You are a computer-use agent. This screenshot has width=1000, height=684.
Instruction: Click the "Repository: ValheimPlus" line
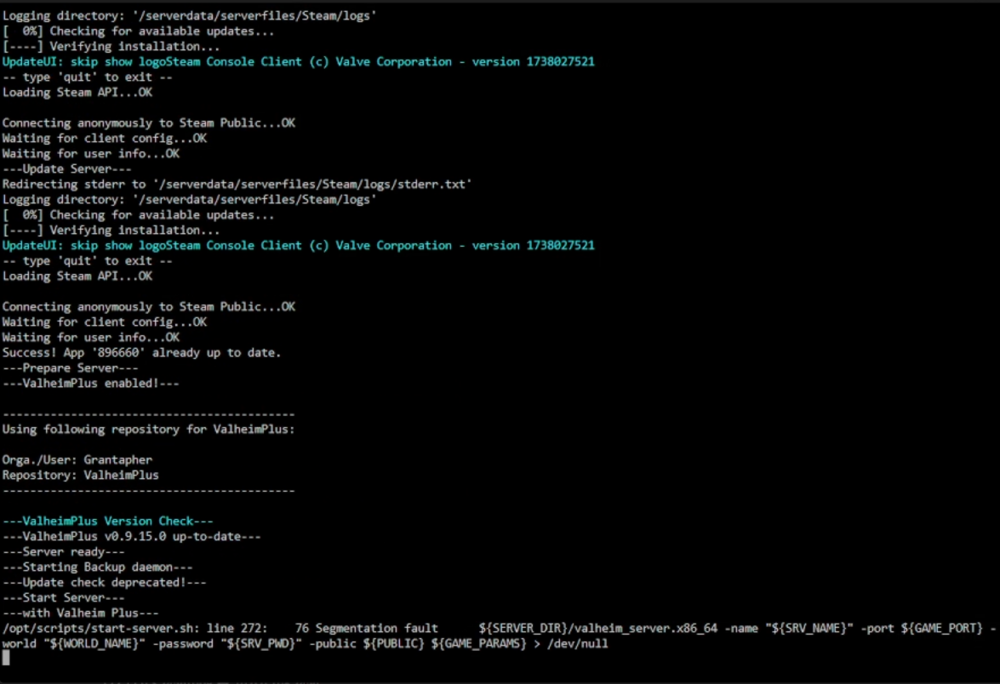coord(80,475)
